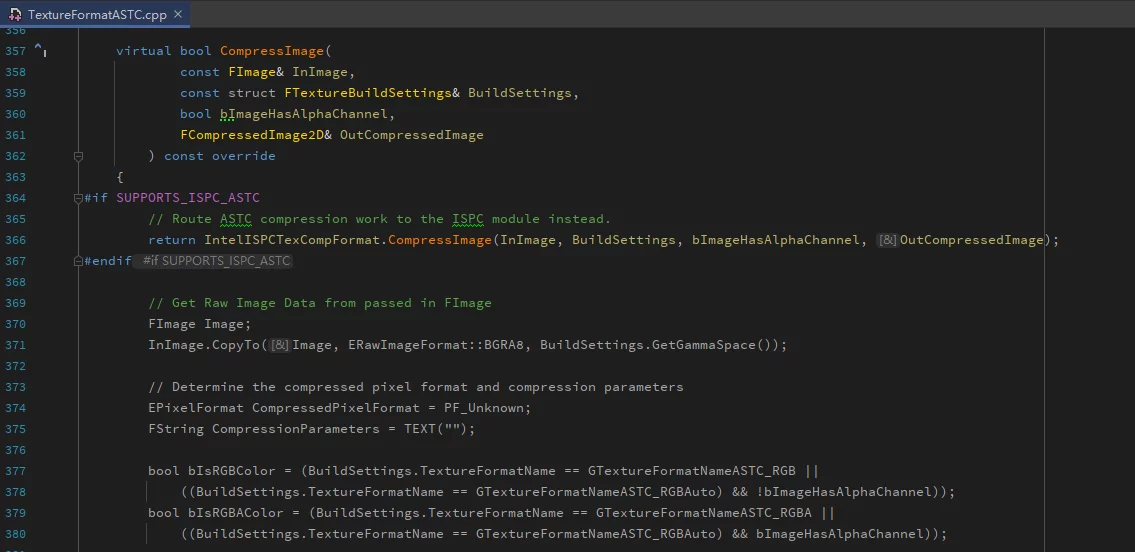Click the underlined ISPC word in the comment

point(467,219)
